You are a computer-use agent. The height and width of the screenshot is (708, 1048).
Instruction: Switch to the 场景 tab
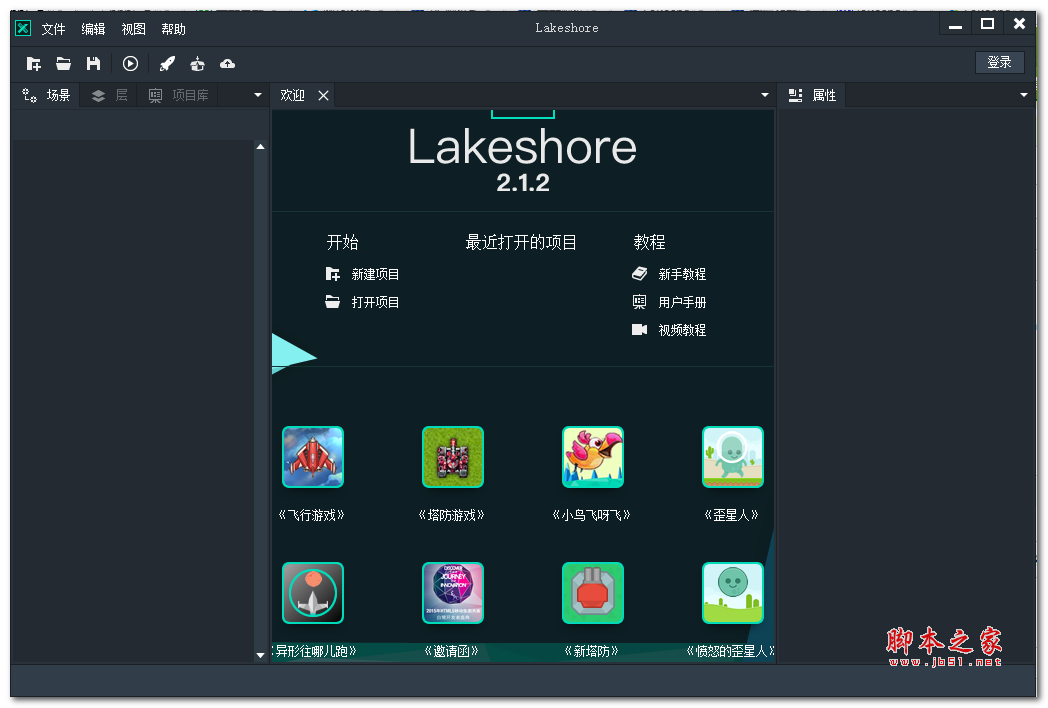click(46, 96)
